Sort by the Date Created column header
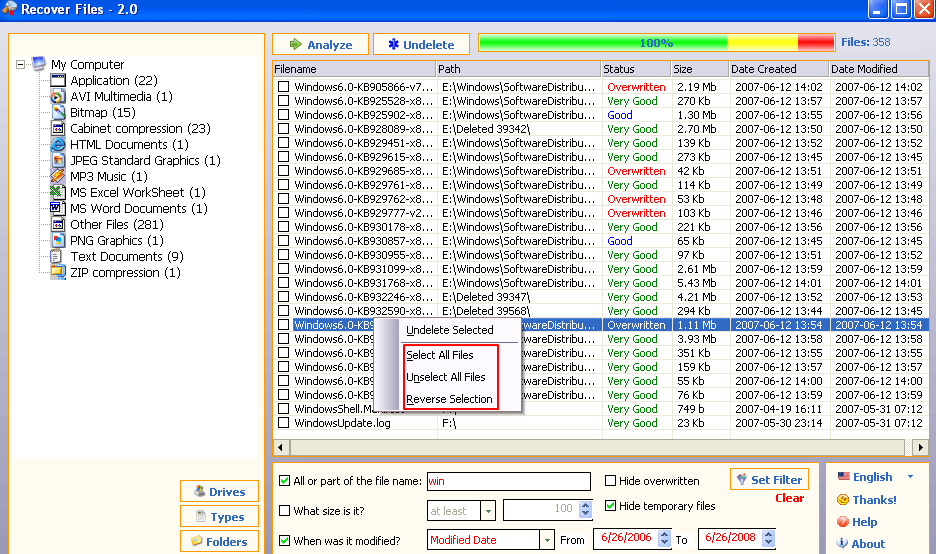Viewport: 936px width, 554px height. click(x=779, y=69)
